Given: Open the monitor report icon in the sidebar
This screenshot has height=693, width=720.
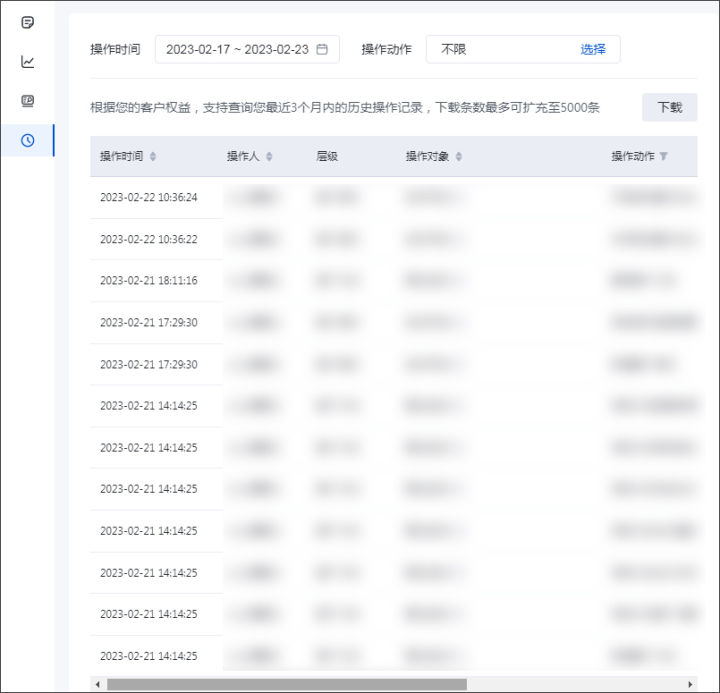Looking at the screenshot, I should tap(28, 101).
